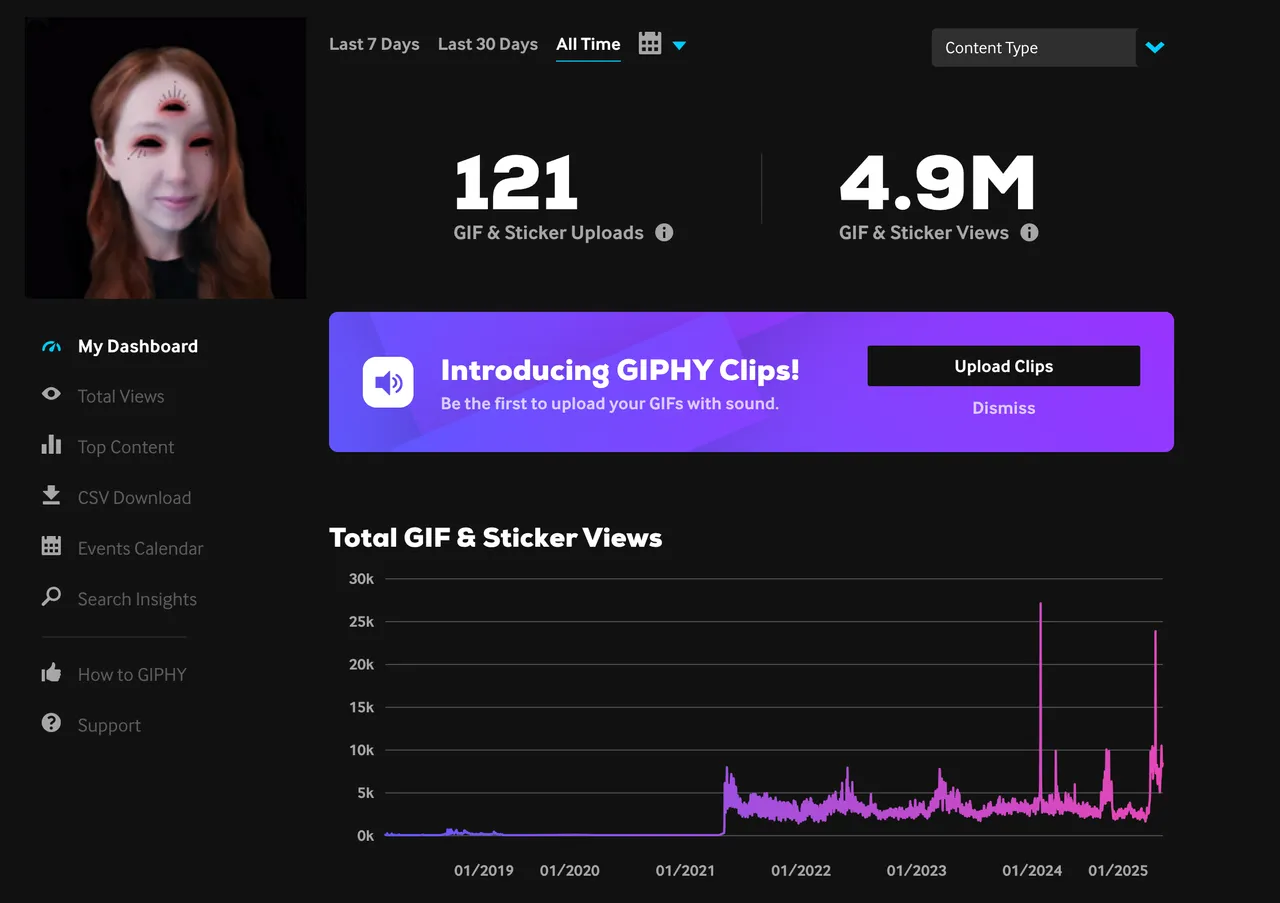
Task: Click the profile avatar image
Action: tap(165, 158)
